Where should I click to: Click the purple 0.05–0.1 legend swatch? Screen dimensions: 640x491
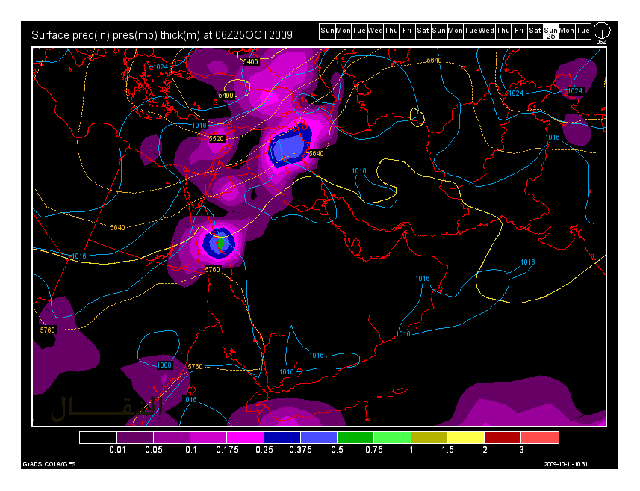point(172,438)
